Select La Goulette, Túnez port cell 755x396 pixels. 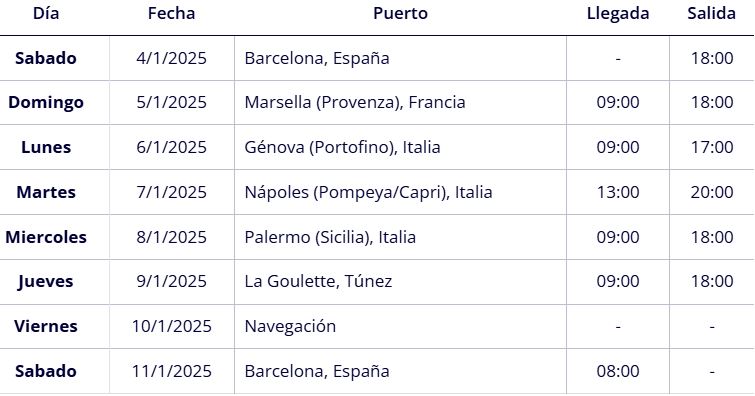318,281
